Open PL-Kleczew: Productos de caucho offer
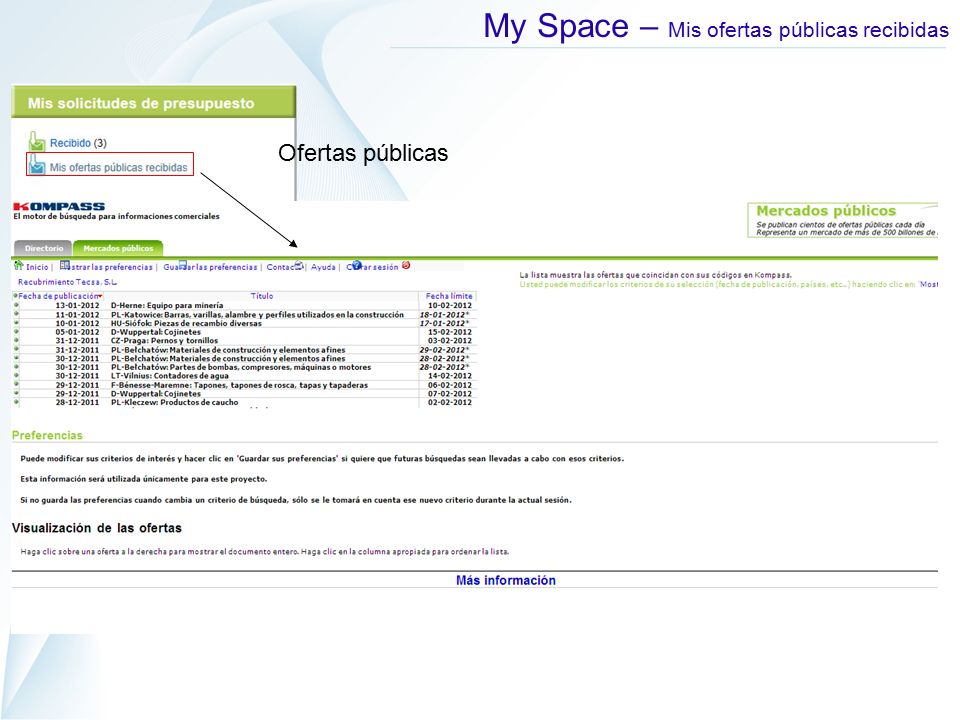 pyautogui.click(x=174, y=402)
